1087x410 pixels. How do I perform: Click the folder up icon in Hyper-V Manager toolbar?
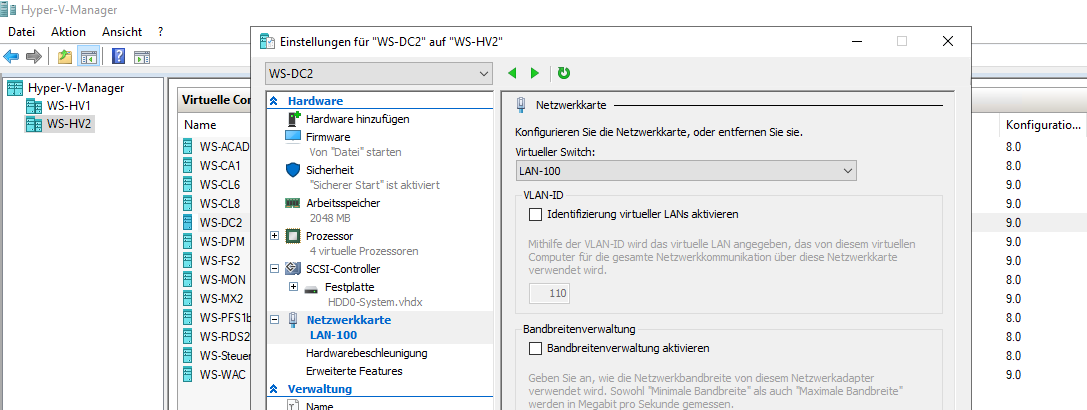click(x=65, y=57)
